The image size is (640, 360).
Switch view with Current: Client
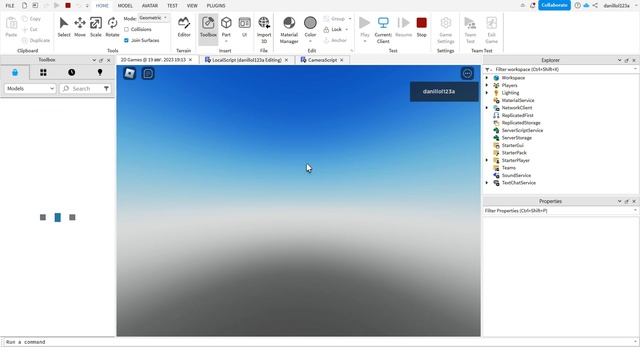[x=383, y=30]
